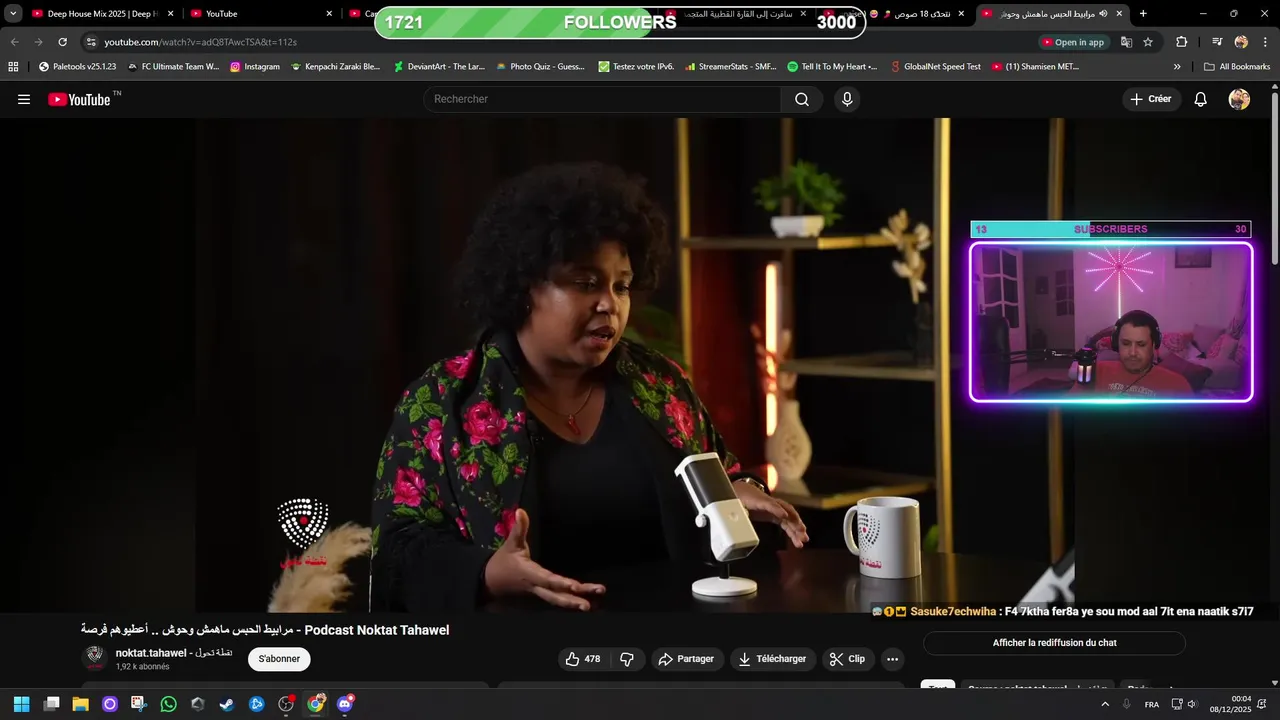Image resolution: width=1280 pixels, height=720 pixels.
Task: Open YouTube notifications bell
Action: pyautogui.click(x=1201, y=99)
